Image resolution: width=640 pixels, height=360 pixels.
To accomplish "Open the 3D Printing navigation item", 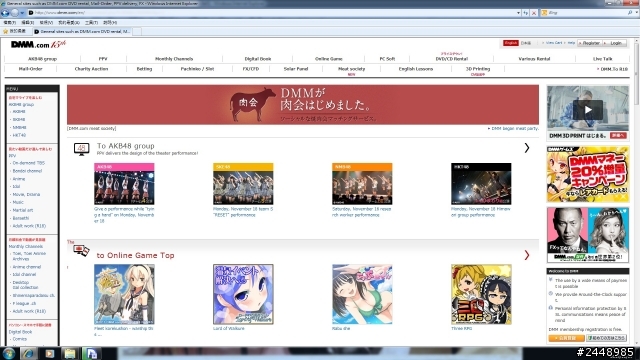I will 478,69.
